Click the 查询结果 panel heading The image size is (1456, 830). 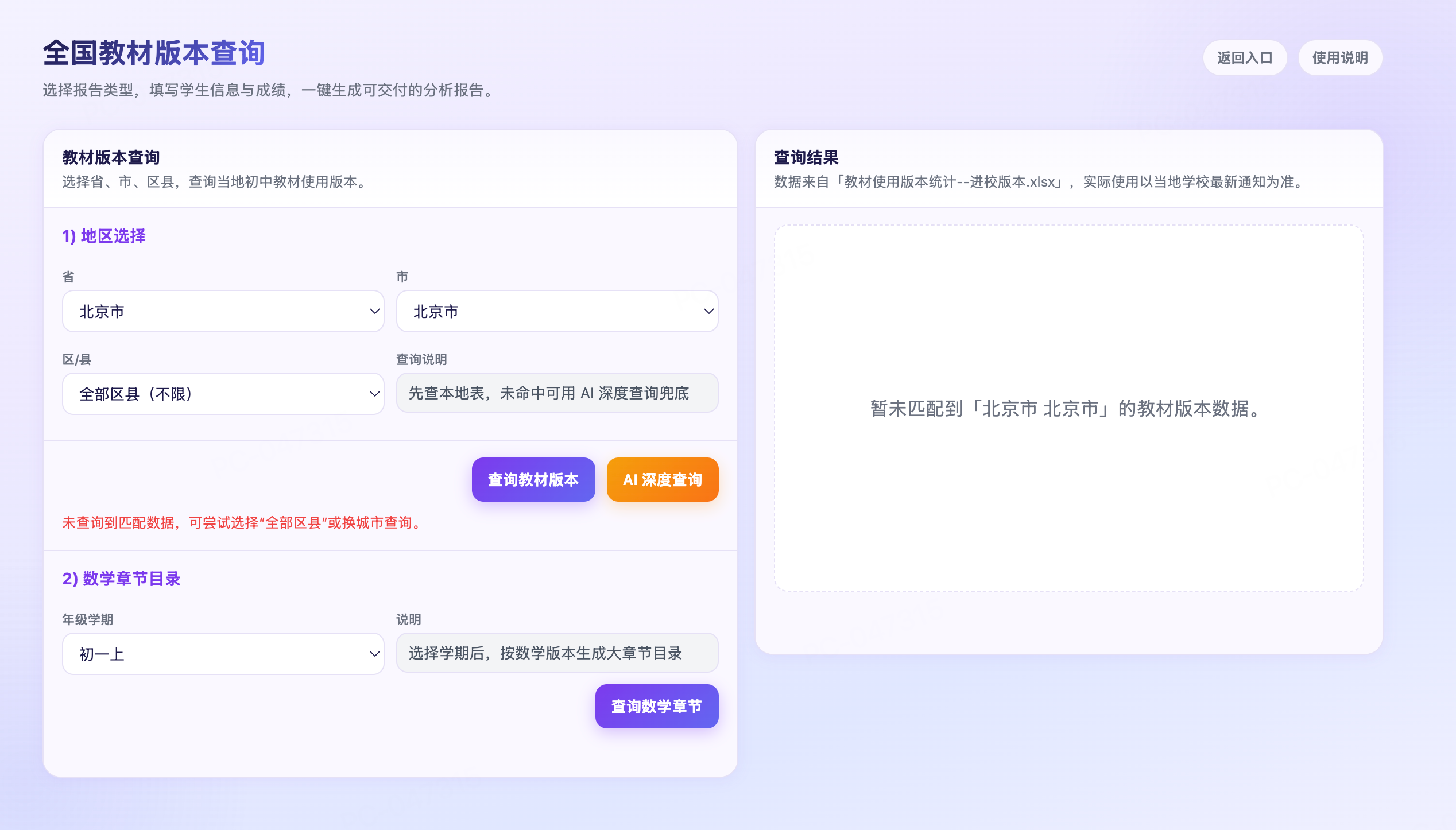tap(806, 157)
